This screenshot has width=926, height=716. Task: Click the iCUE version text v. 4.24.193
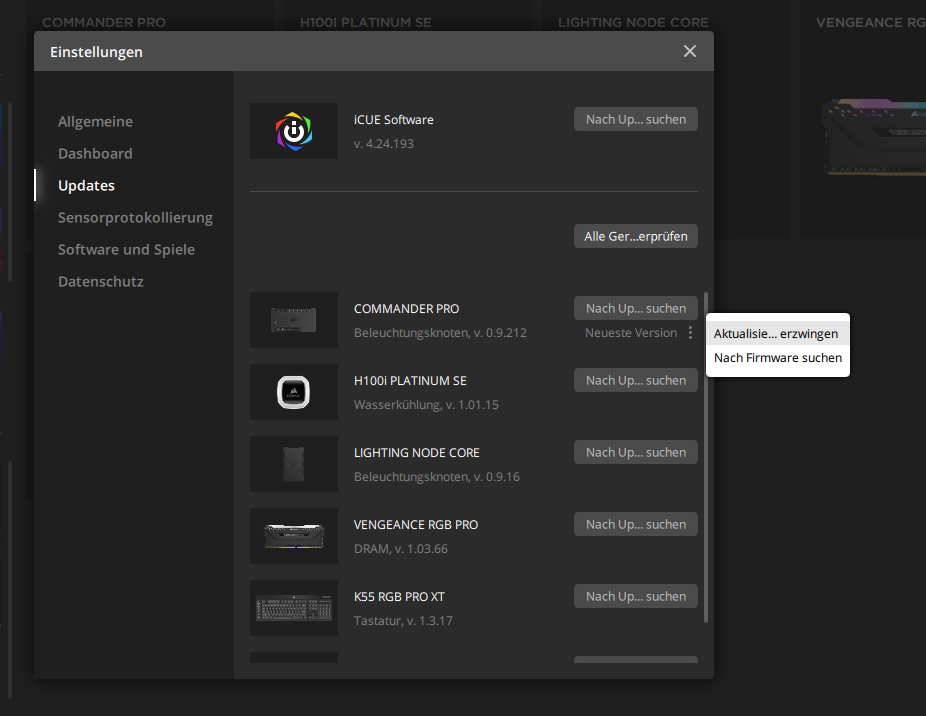(x=384, y=144)
